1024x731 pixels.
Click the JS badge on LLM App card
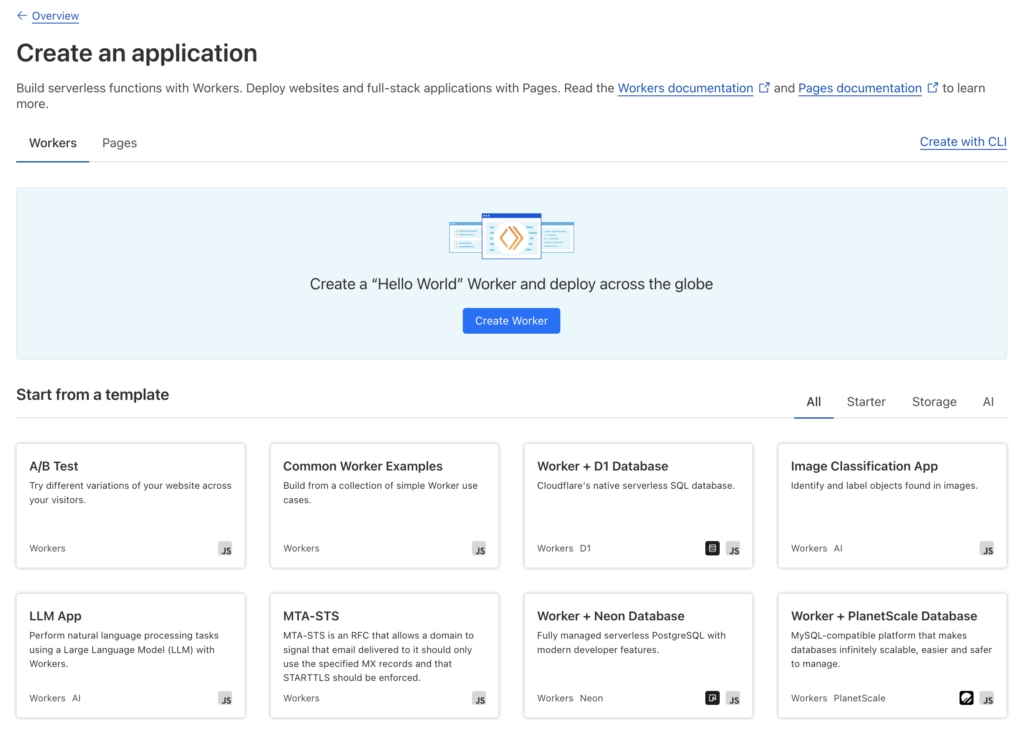[x=225, y=698]
